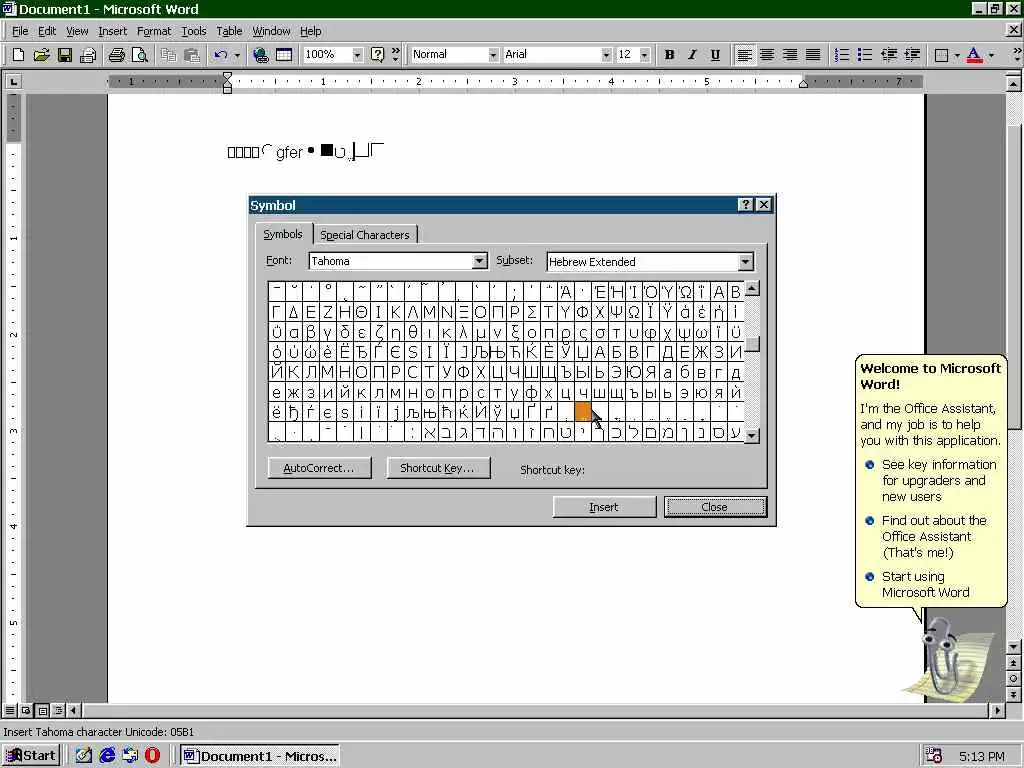Close the Symbol dialog with Close button
The image size is (1024, 768).
(x=715, y=507)
